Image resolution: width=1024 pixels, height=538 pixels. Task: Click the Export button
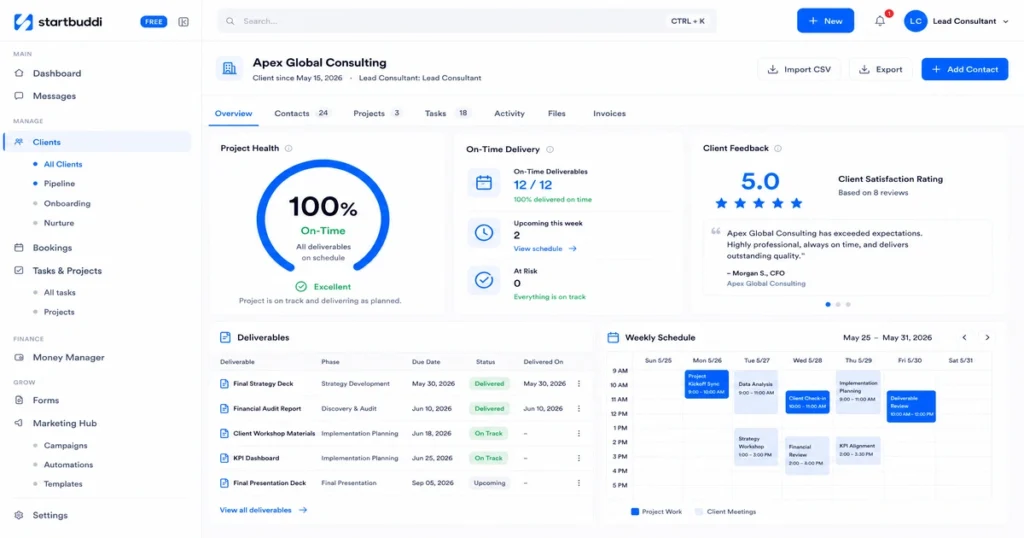point(880,69)
